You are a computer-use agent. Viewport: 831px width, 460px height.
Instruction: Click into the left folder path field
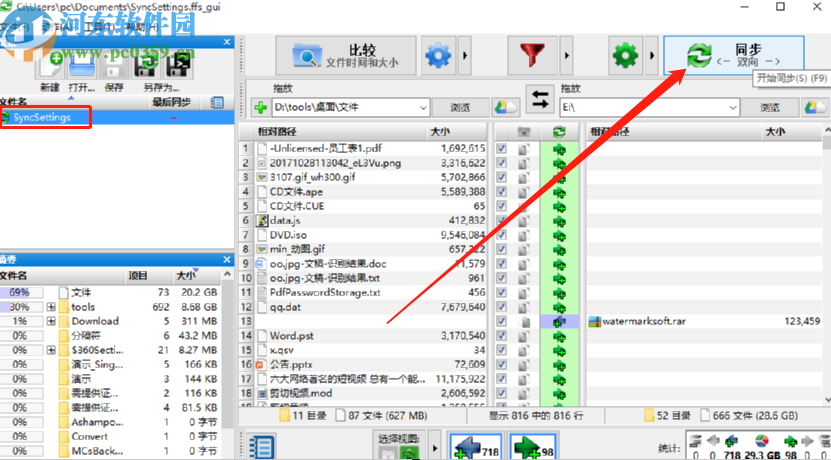tap(345, 108)
